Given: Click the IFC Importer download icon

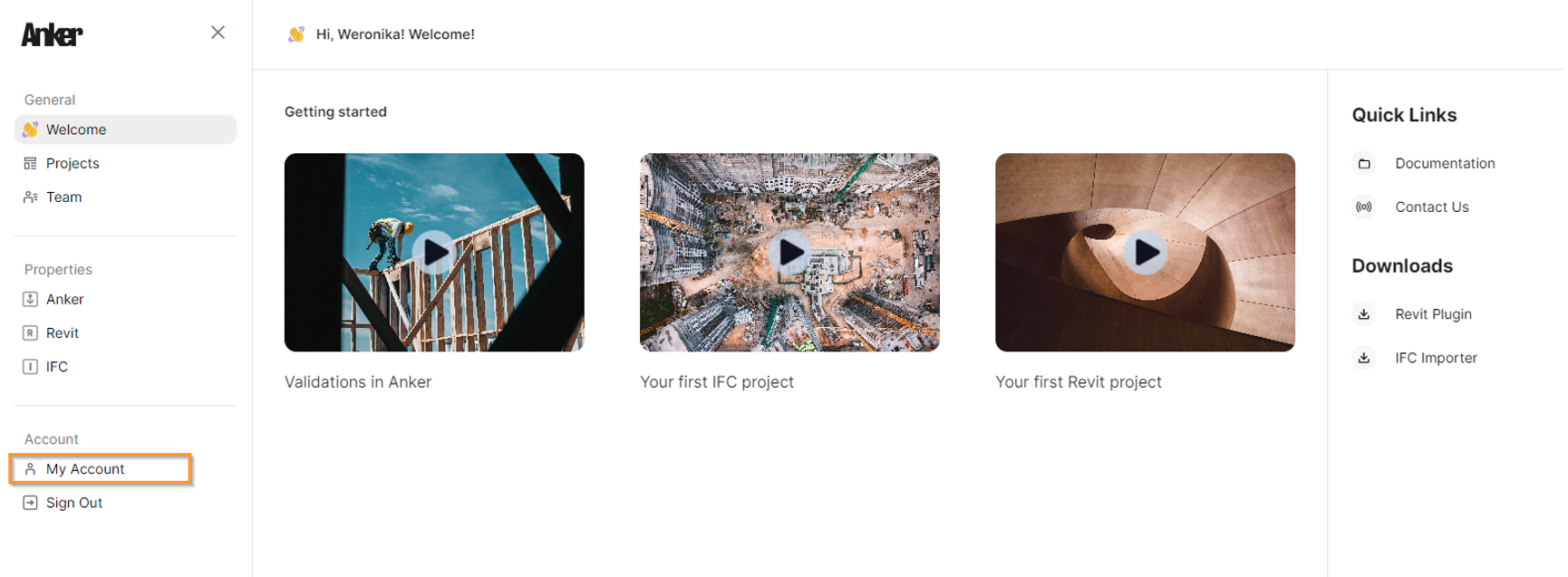Looking at the screenshot, I should click(x=1364, y=357).
